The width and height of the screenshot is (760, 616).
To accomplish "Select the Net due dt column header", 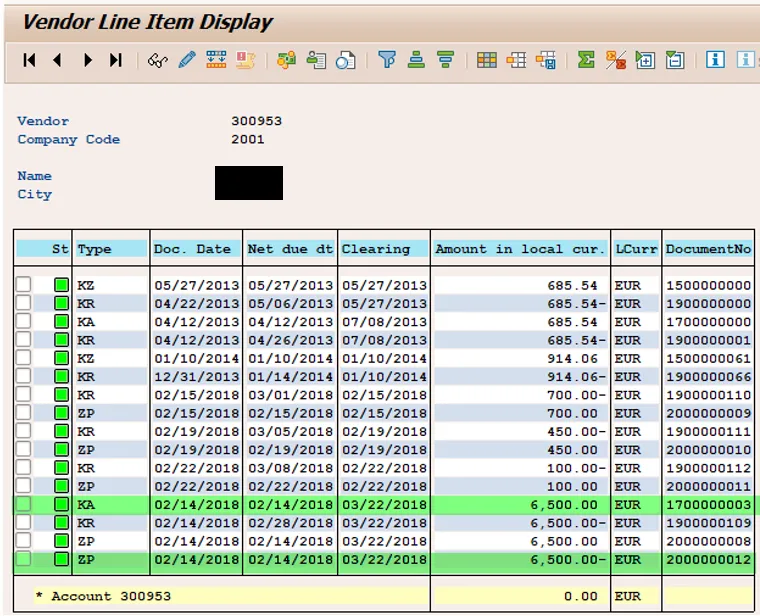I will coord(290,249).
